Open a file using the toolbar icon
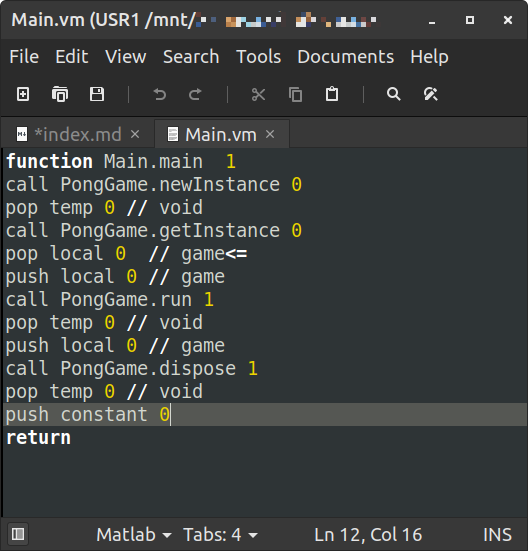 pyautogui.click(x=60, y=94)
